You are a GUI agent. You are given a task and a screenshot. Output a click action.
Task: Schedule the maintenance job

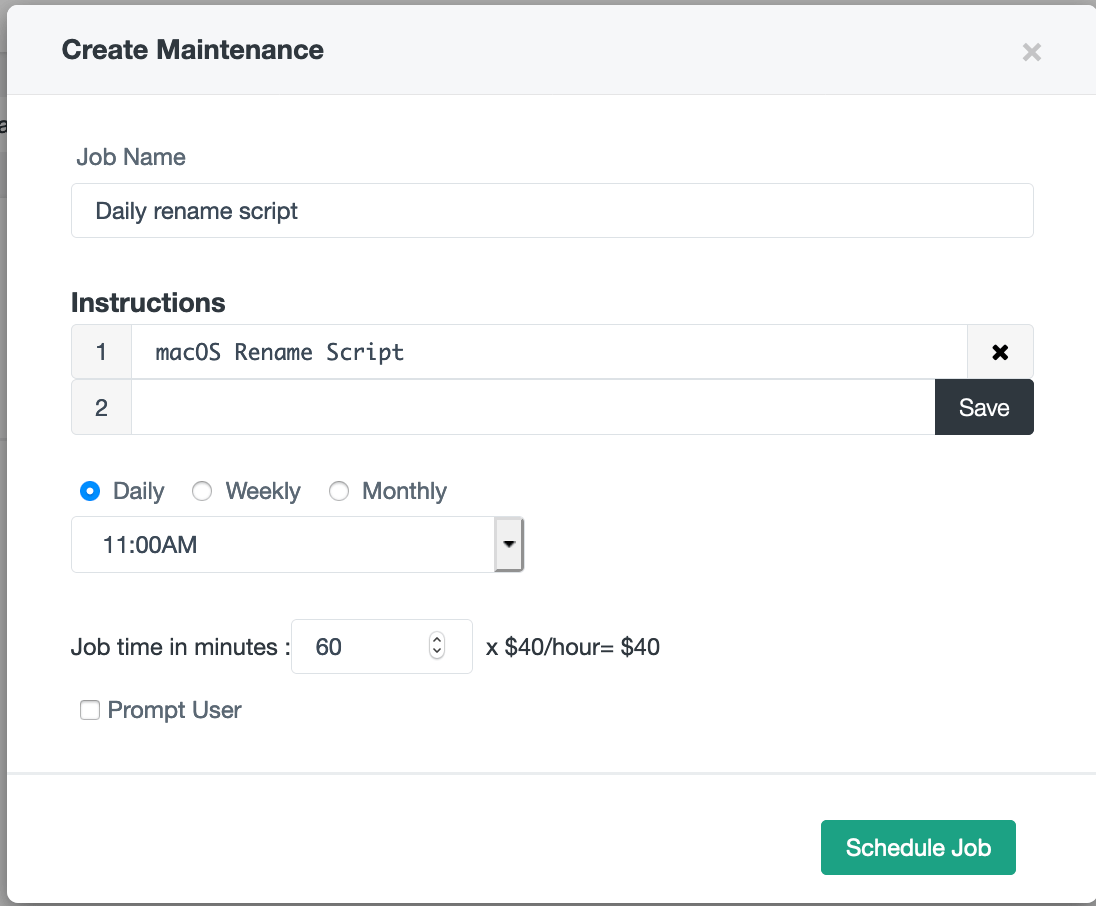[x=917, y=847]
